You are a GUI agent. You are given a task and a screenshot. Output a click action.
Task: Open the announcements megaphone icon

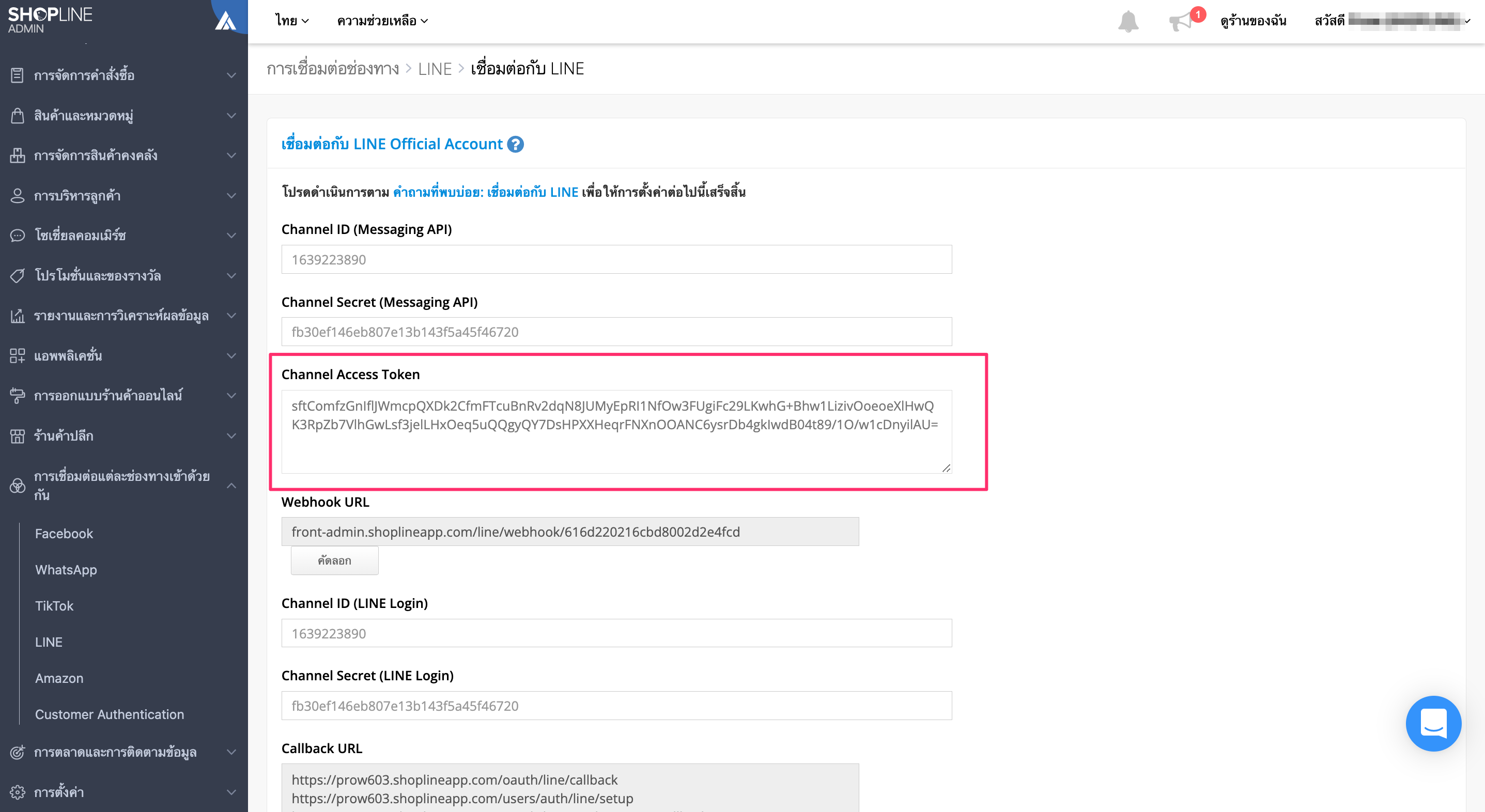click(1181, 22)
